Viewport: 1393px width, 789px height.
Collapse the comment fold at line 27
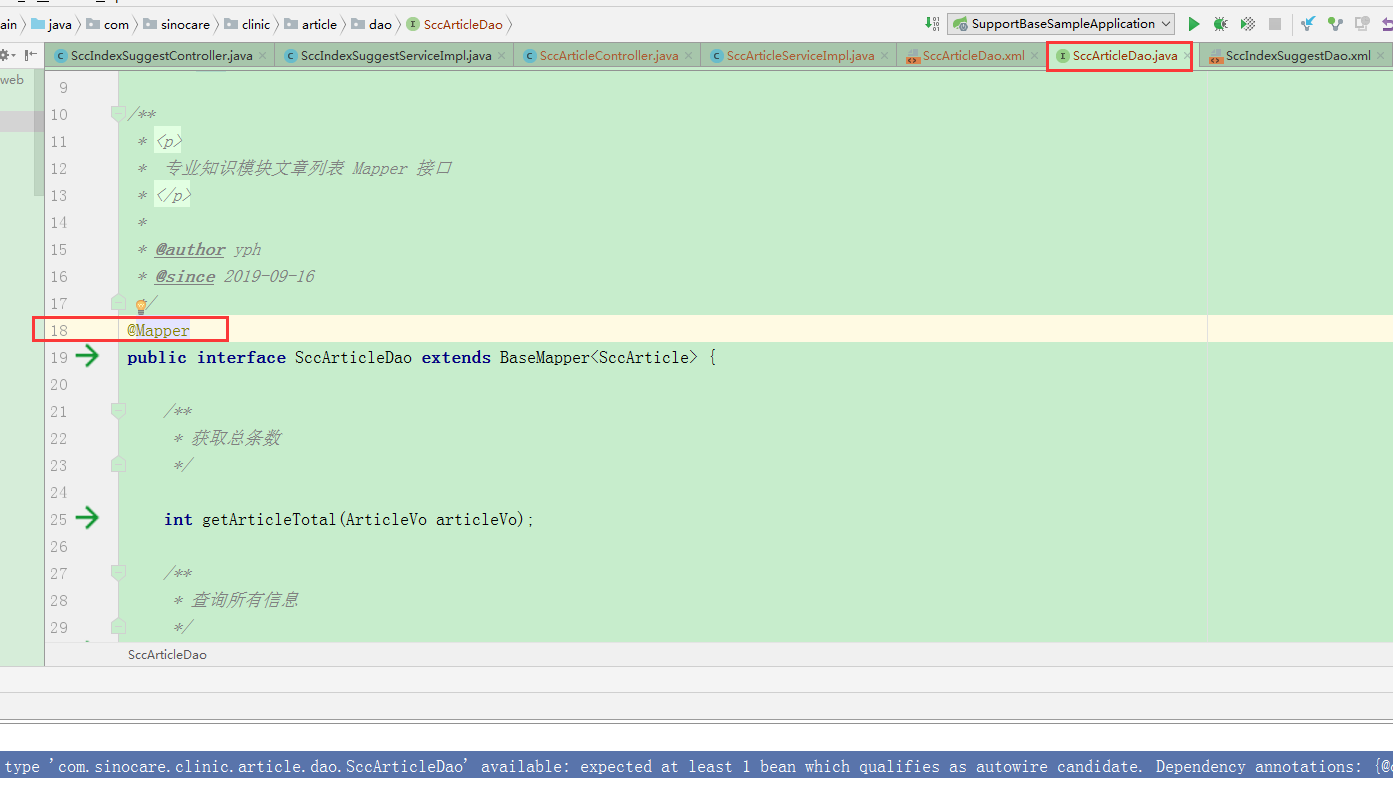(118, 572)
